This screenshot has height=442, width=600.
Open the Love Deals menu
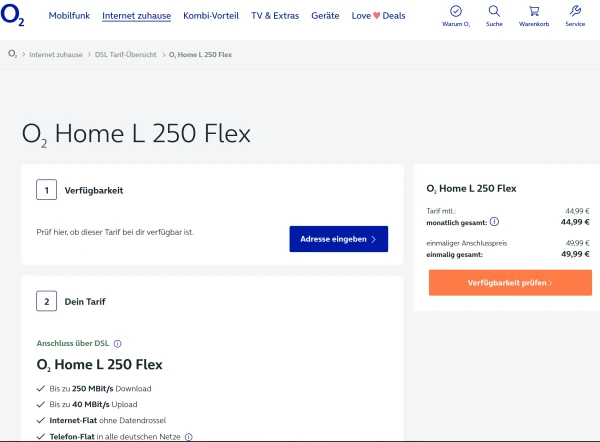tap(378, 16)
